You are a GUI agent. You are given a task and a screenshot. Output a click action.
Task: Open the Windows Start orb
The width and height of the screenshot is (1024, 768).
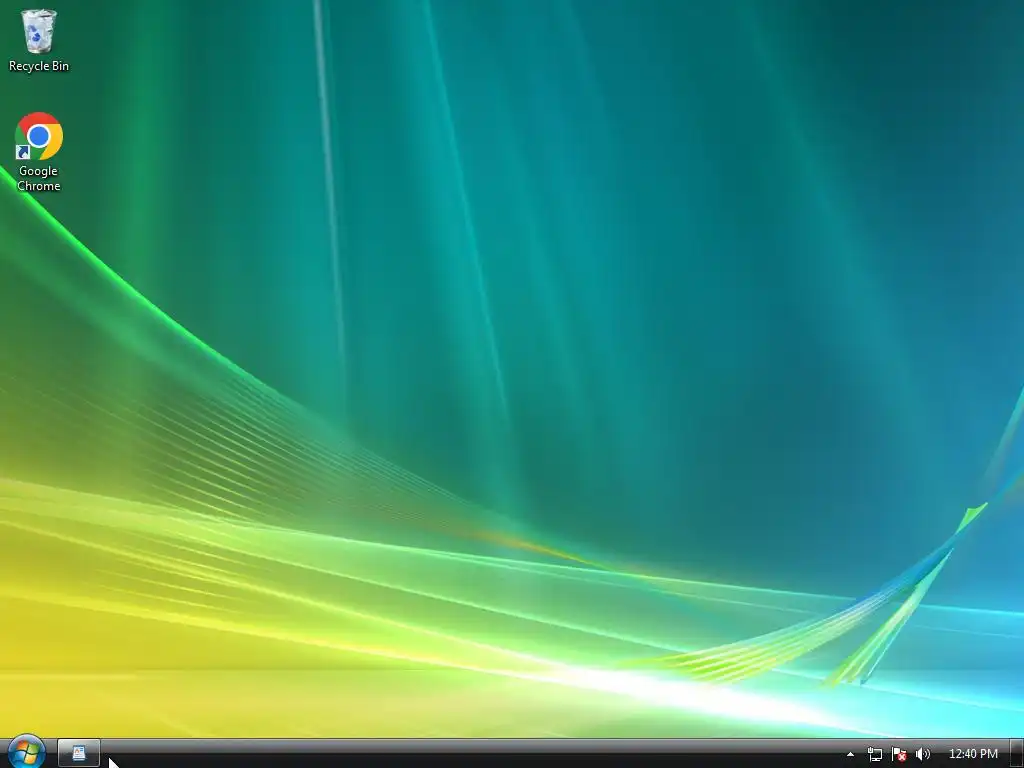[x=26, y=752]
